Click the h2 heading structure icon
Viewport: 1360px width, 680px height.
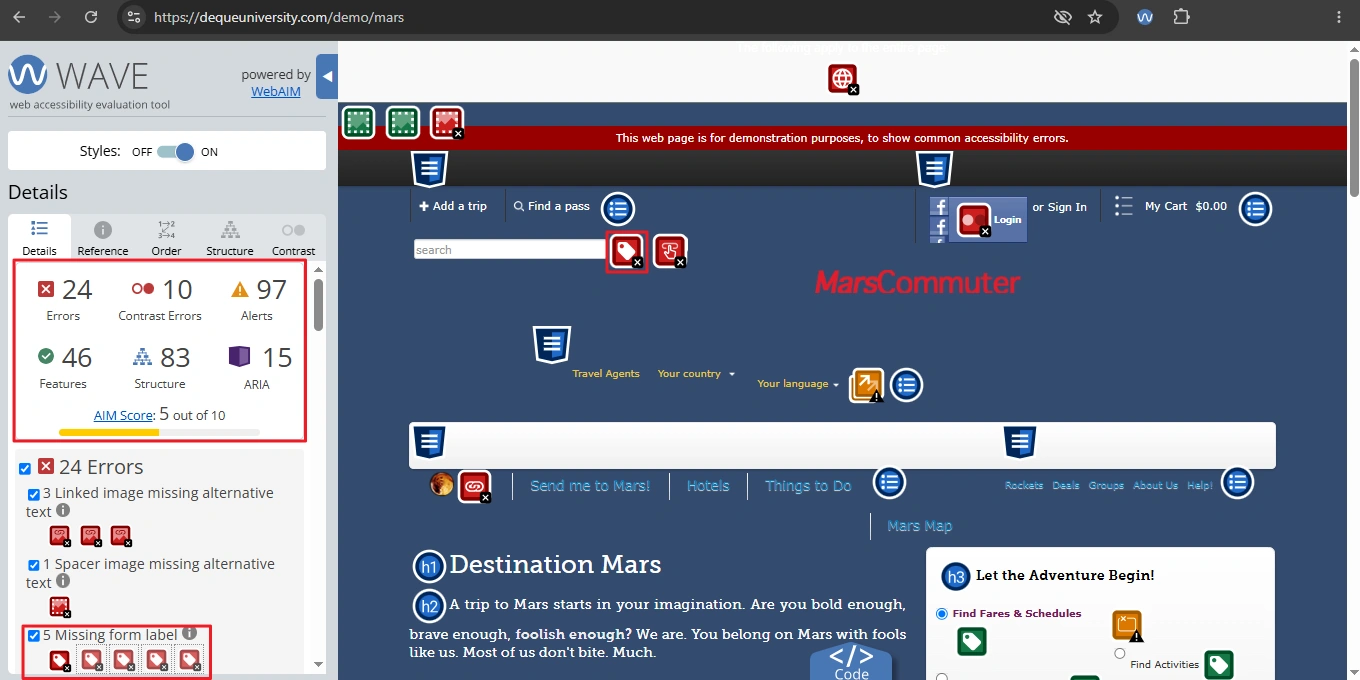pyautogui.click(x=430, y=606)
